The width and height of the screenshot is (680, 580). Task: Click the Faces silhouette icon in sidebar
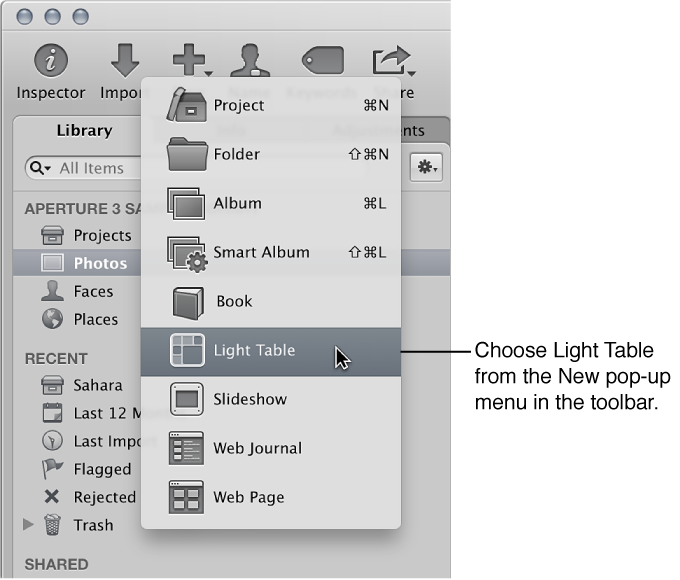52,291
